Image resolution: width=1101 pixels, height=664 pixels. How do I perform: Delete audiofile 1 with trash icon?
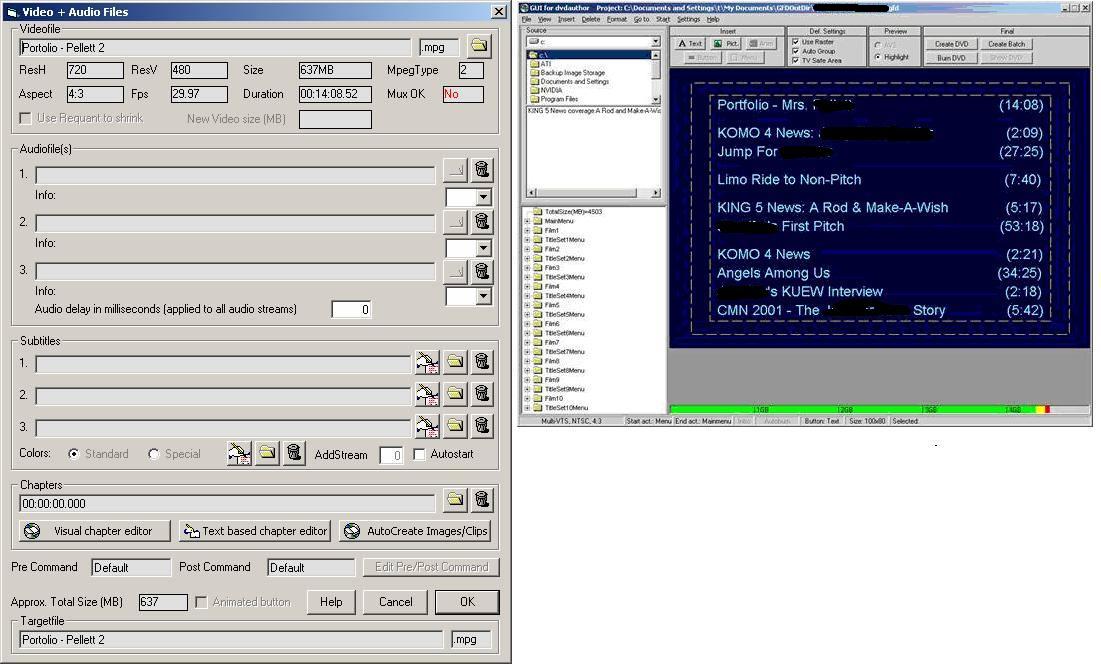coord(482,170)
